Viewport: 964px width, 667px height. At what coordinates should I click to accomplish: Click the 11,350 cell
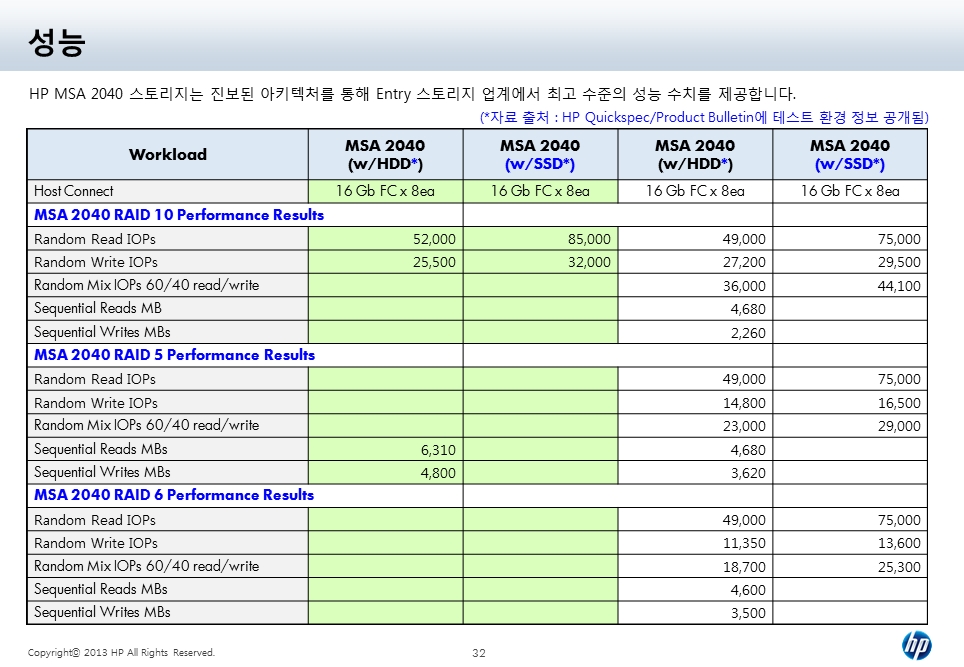click(x=695, y=543)
